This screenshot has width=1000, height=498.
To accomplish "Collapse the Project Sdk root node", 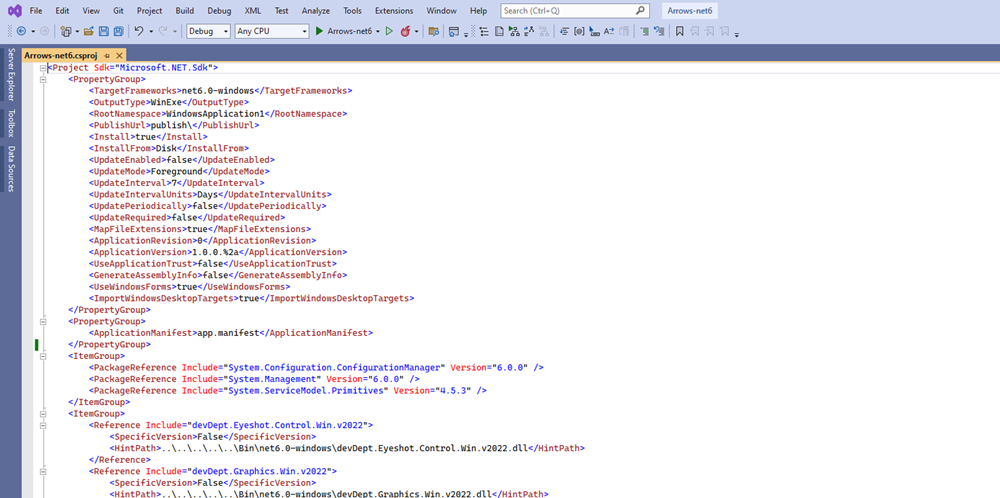I will click(x=42, y=68).
